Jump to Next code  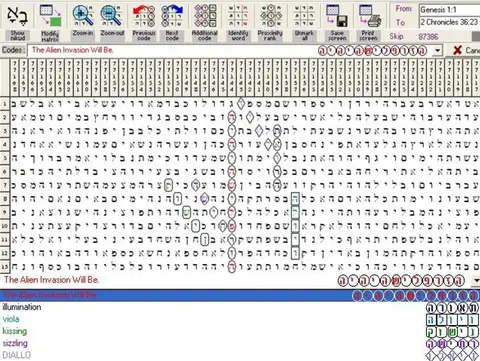coord(172,16)
